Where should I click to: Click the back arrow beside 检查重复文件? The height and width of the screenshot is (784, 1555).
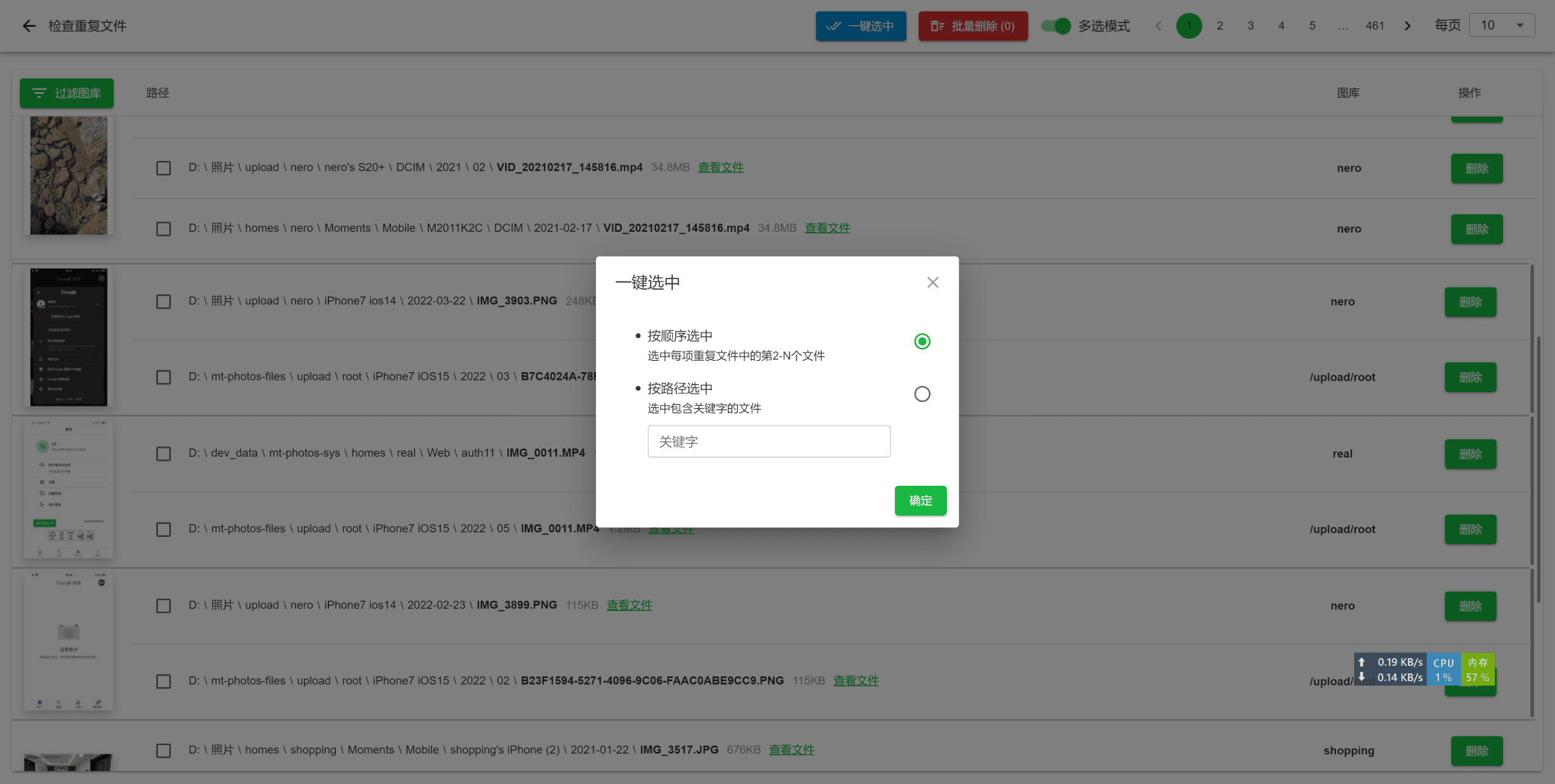click(x=29, y=26)
